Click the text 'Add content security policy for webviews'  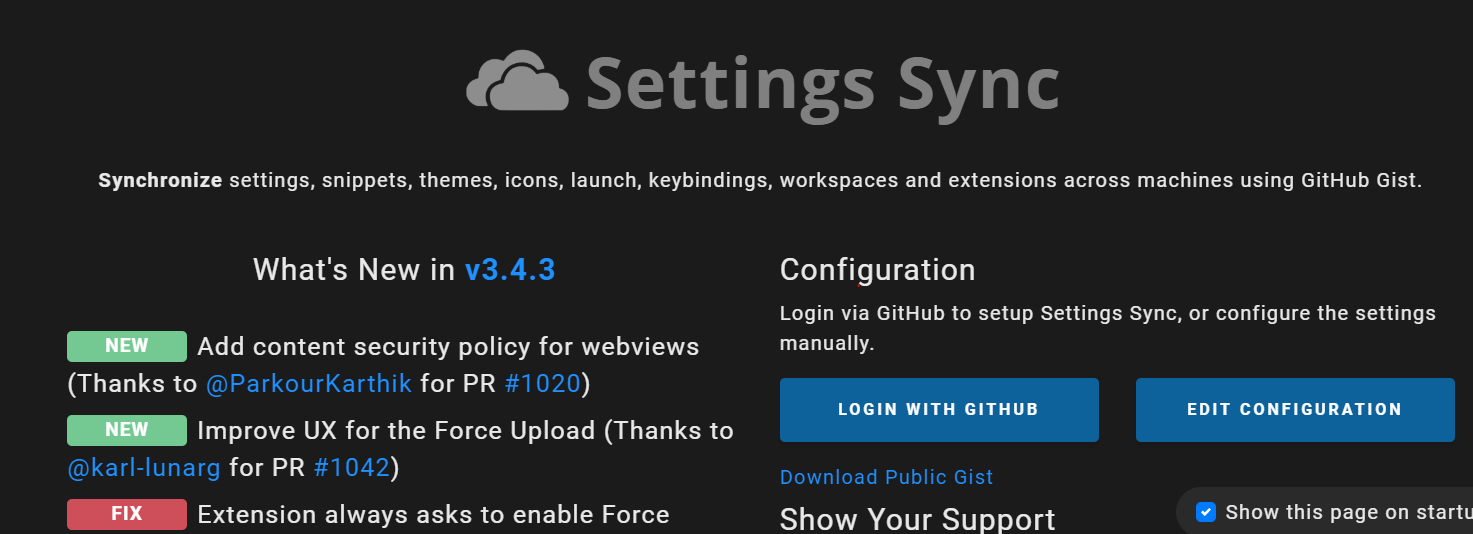[448, 347]
